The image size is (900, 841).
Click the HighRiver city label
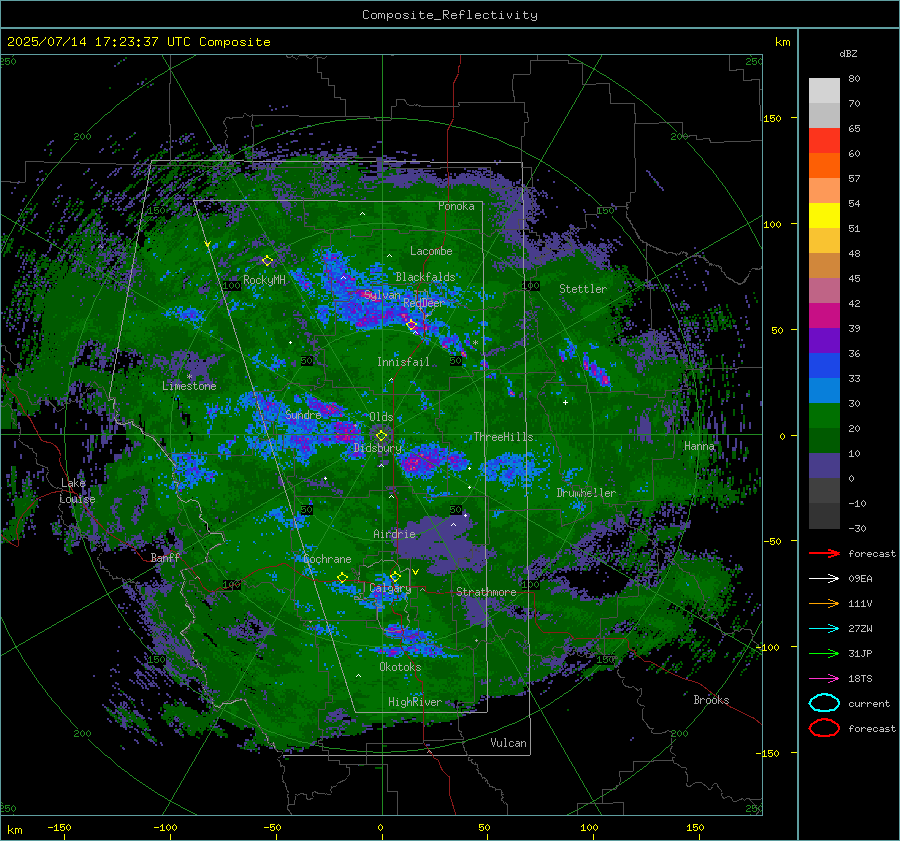pyautogui.click(x=415, y=702)
